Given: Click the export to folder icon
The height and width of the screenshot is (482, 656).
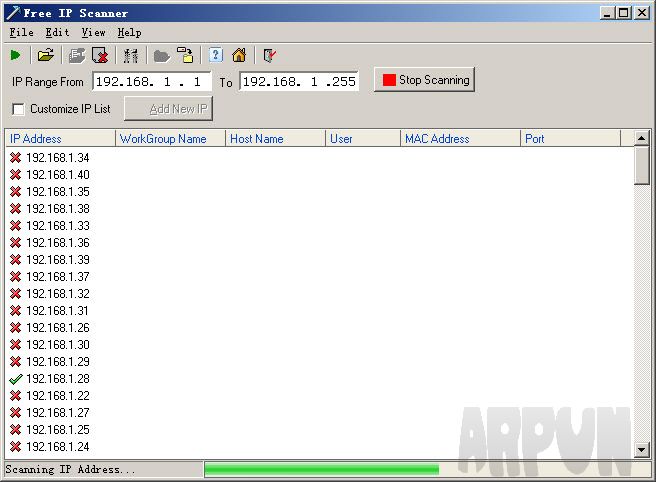Looking at the screenshot, I should 185,55.
